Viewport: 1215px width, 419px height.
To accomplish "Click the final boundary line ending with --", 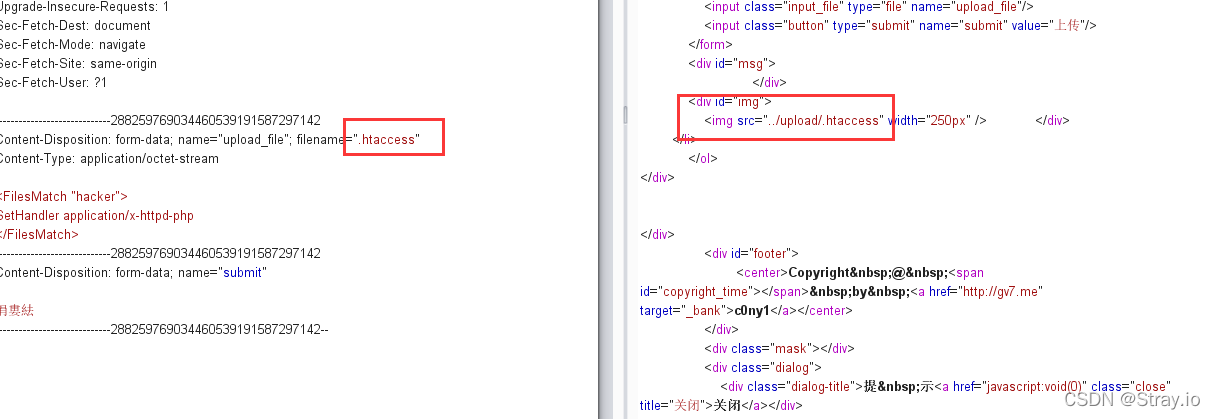I will point(164,329).
